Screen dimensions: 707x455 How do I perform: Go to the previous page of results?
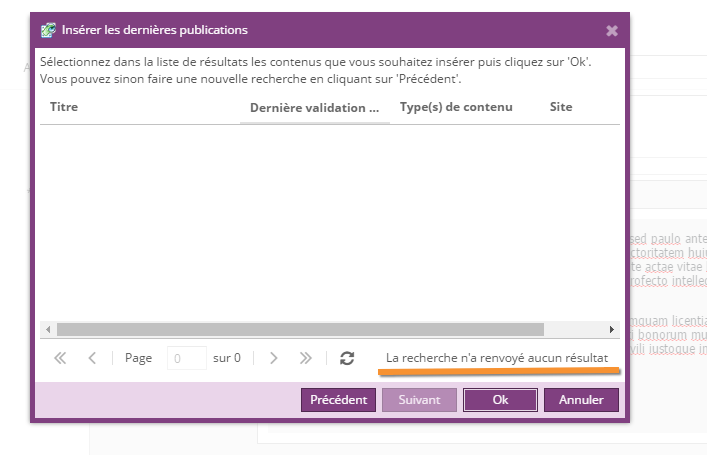(x=92, y=358)
